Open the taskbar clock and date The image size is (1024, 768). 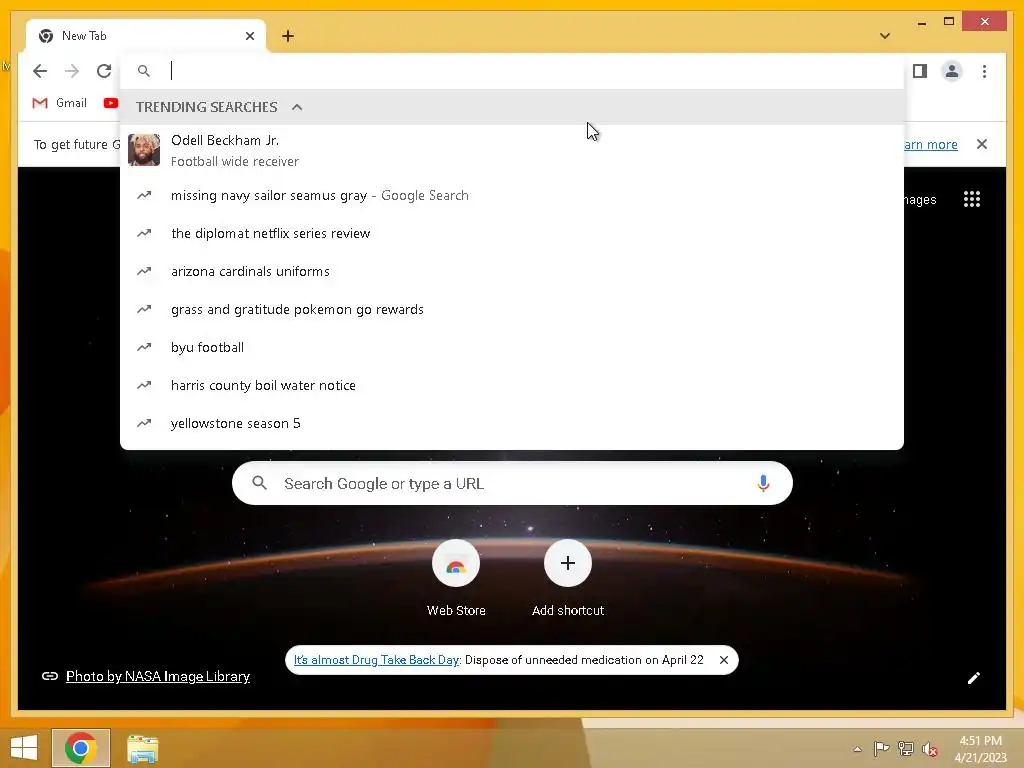(980, 749)
